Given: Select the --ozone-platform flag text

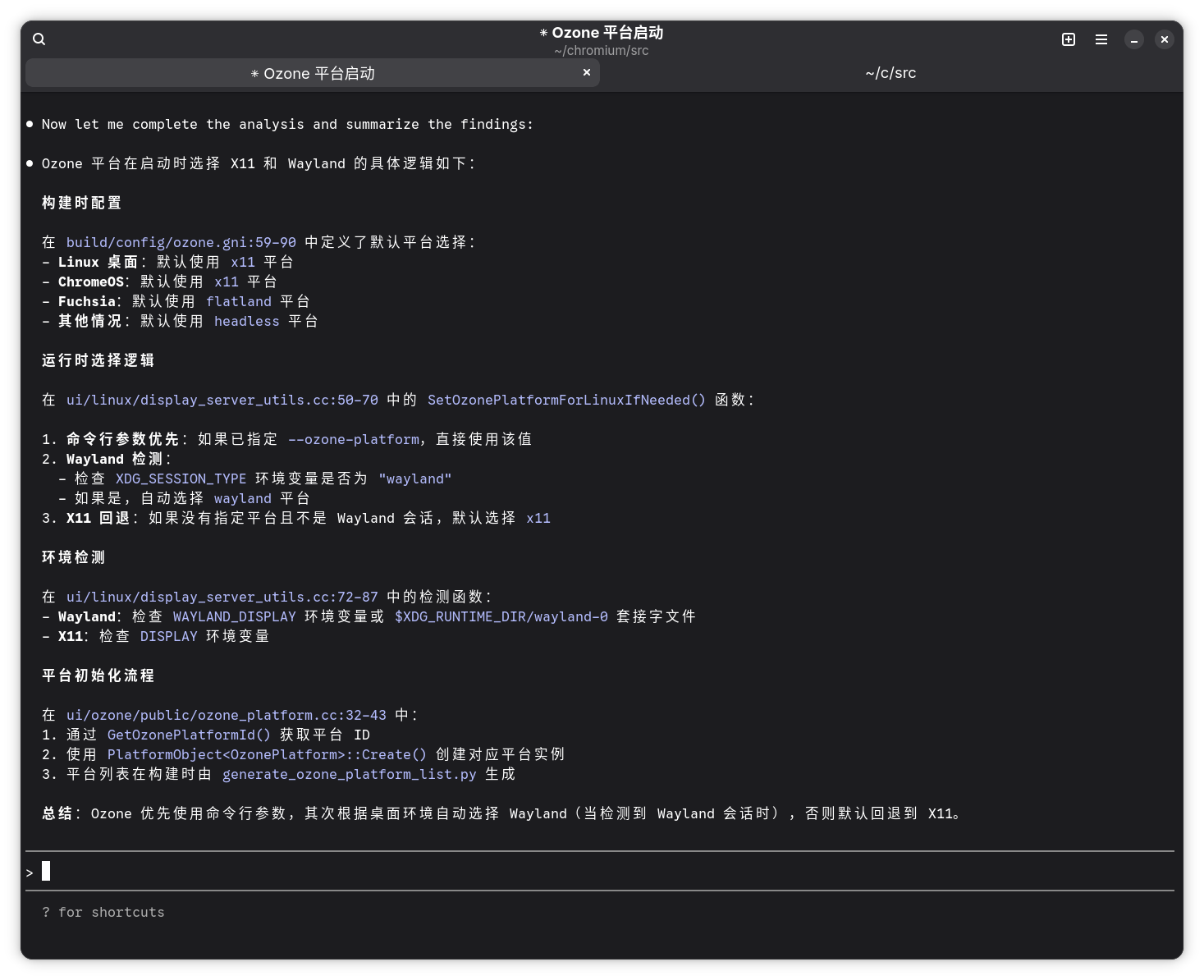Looking at the screenshot, I should (355, 439).
